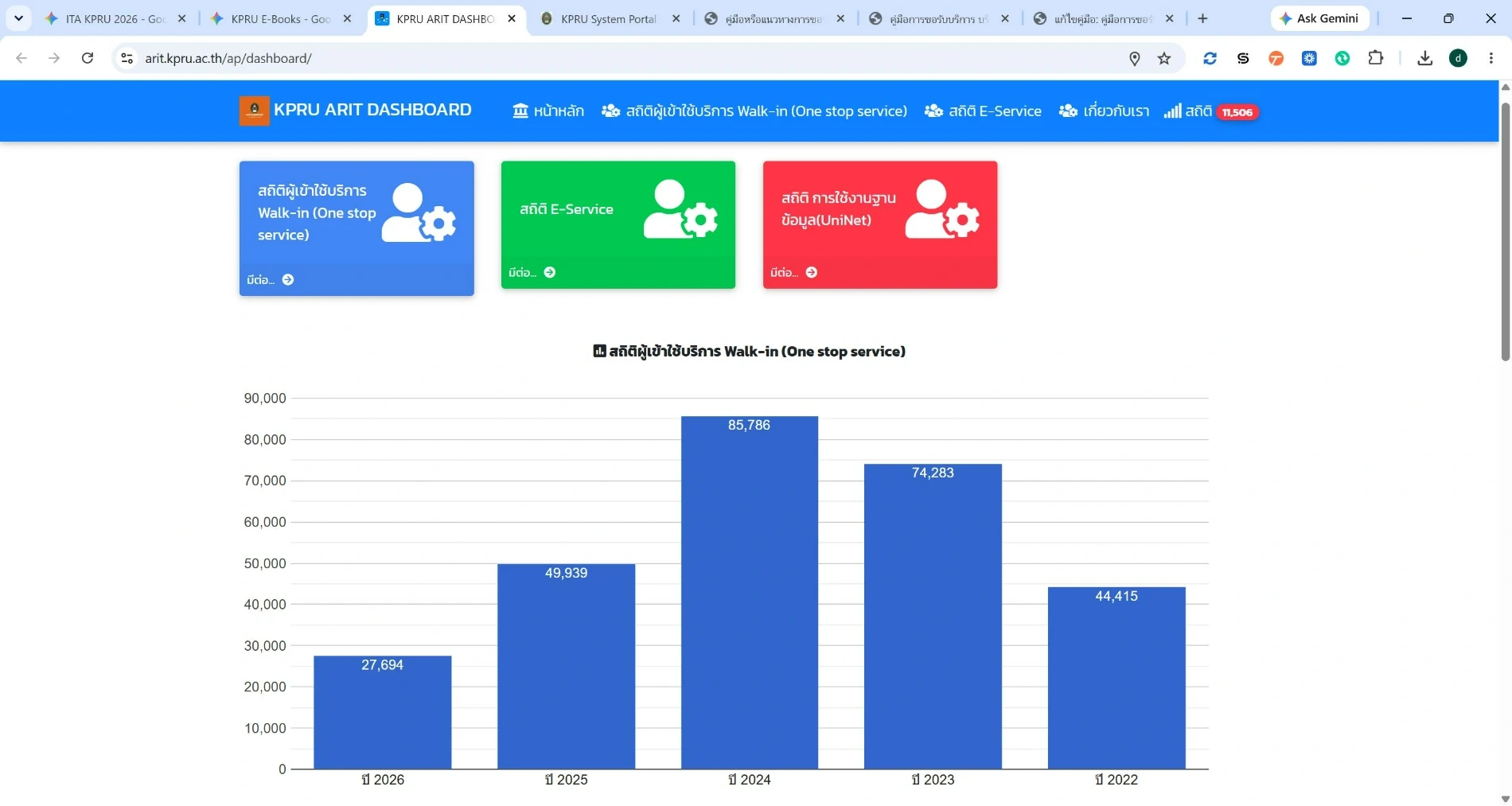Click the Ask Gemini button
This screenshot has width=1512, height=806.
(x=1319, y=18)
